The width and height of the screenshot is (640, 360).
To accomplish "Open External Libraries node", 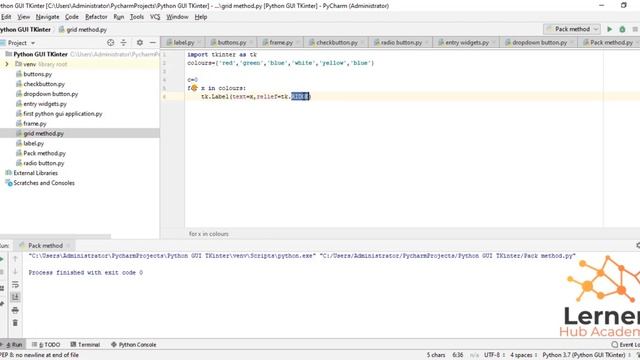I will pos(35,173).
